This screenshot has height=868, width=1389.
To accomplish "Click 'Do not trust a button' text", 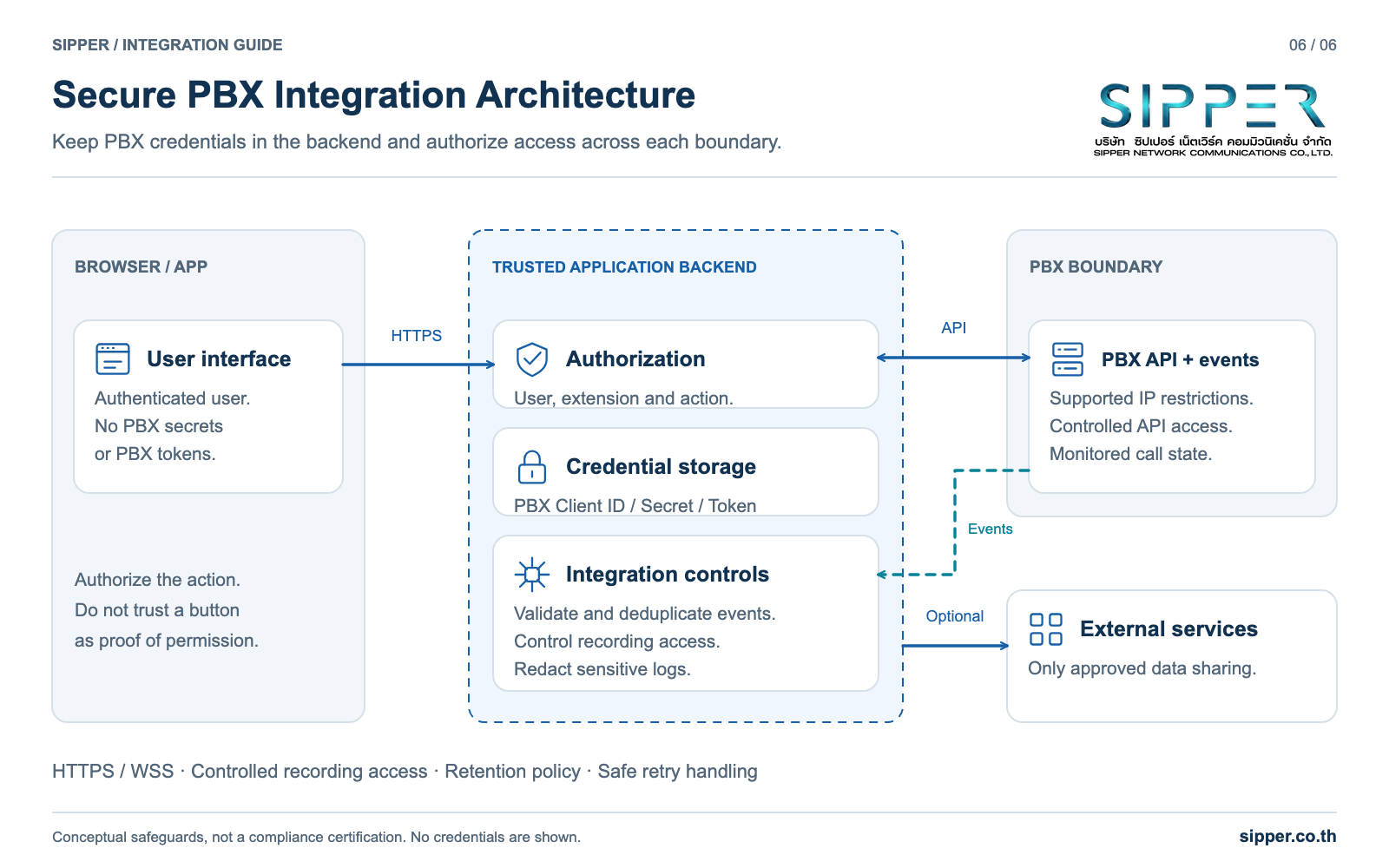I will 157,610.
